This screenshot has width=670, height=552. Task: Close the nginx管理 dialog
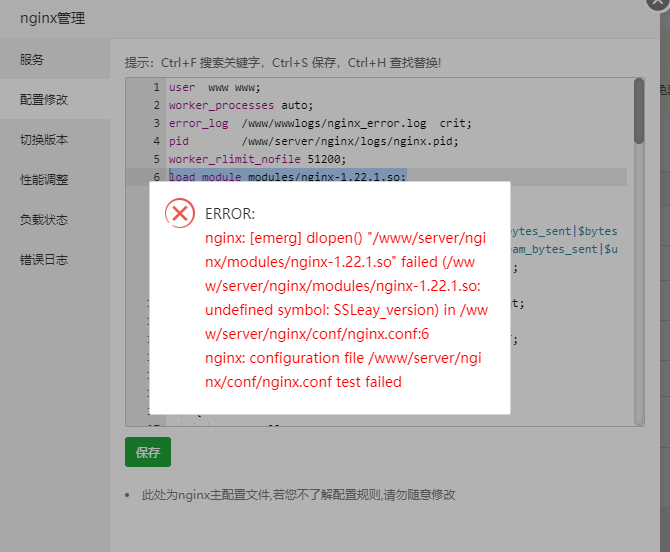coord(657,3)
